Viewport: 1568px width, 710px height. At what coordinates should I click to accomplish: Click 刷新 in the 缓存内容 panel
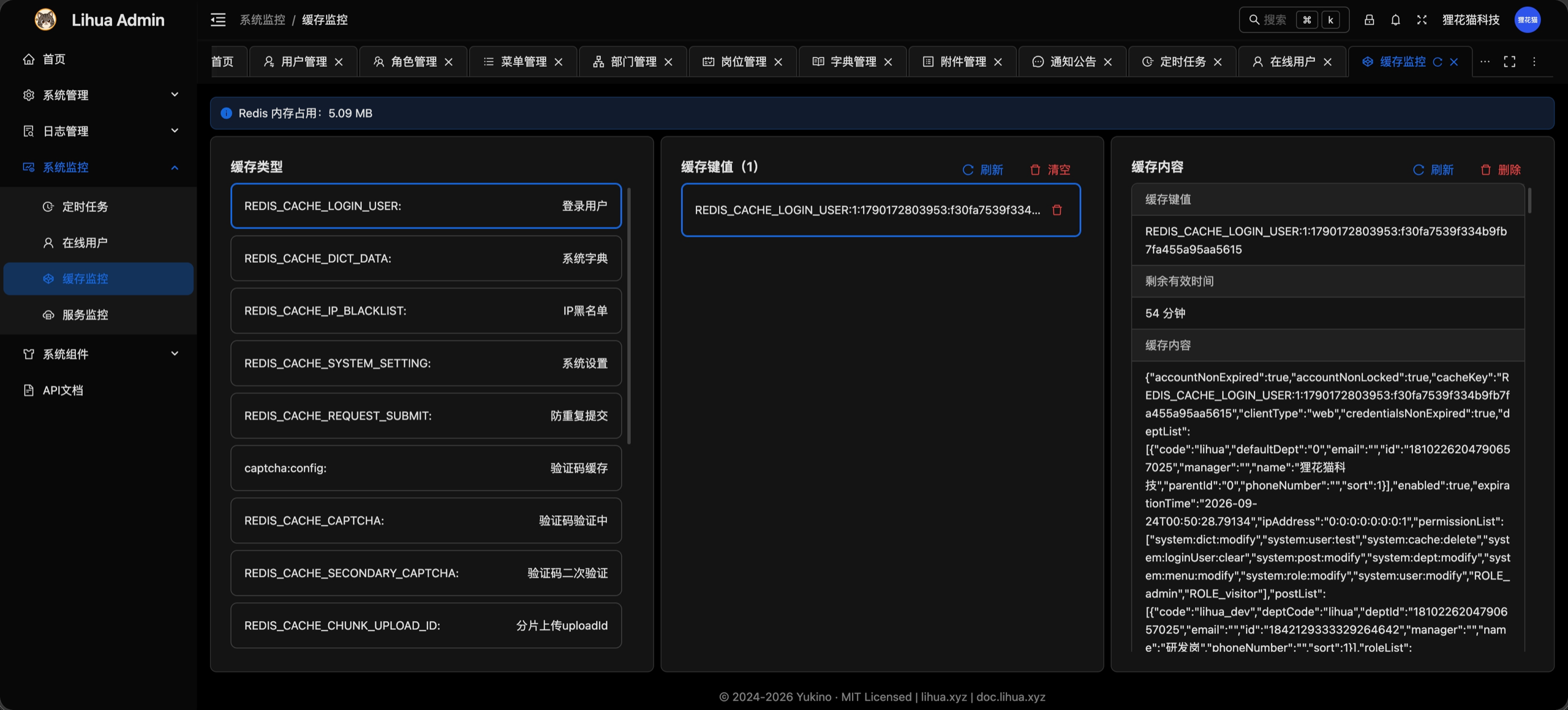coord(1433,170)
